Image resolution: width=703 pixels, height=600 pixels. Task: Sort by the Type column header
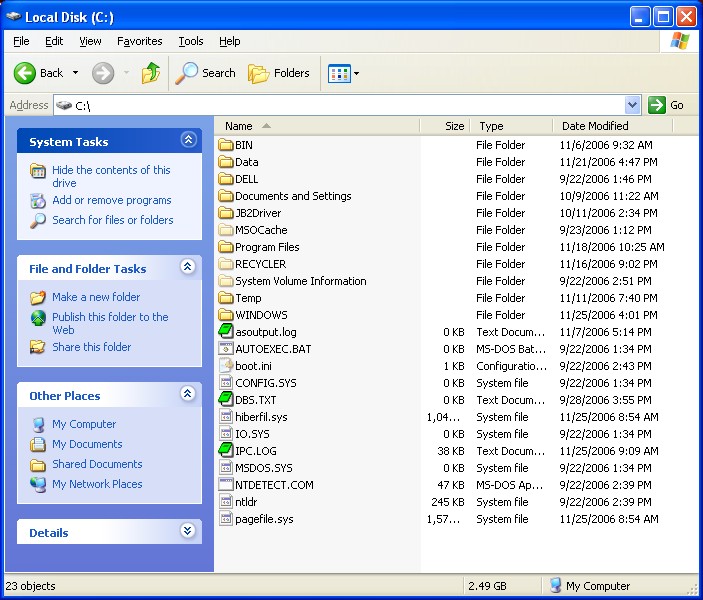tap(511, 126)
